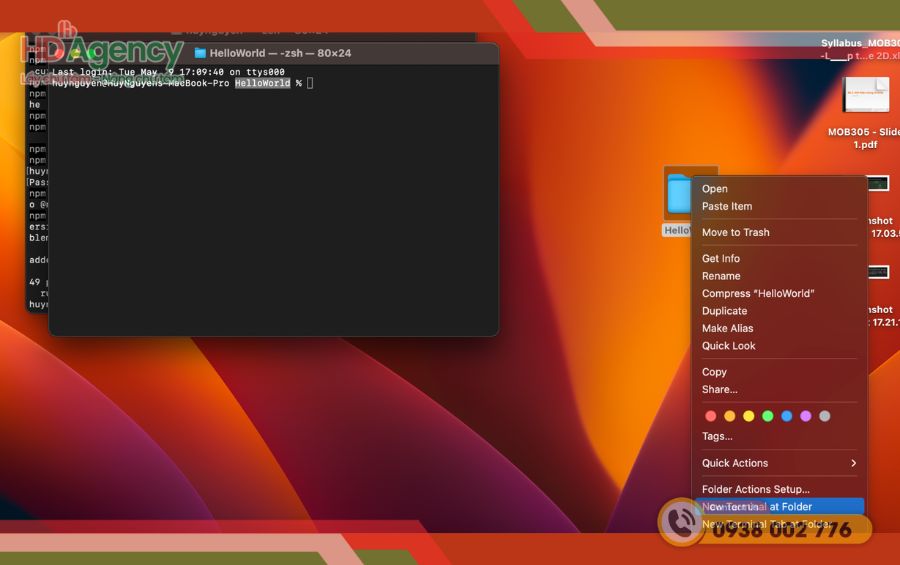The image size is (900, 565).
Task: Click the phone call icon badge
Action: tap(682, 523)
